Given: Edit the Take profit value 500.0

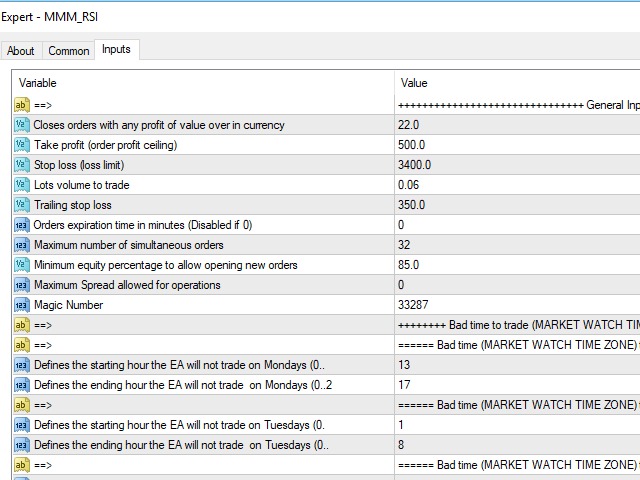Looking at the screenshot, I should pos(517,145).
